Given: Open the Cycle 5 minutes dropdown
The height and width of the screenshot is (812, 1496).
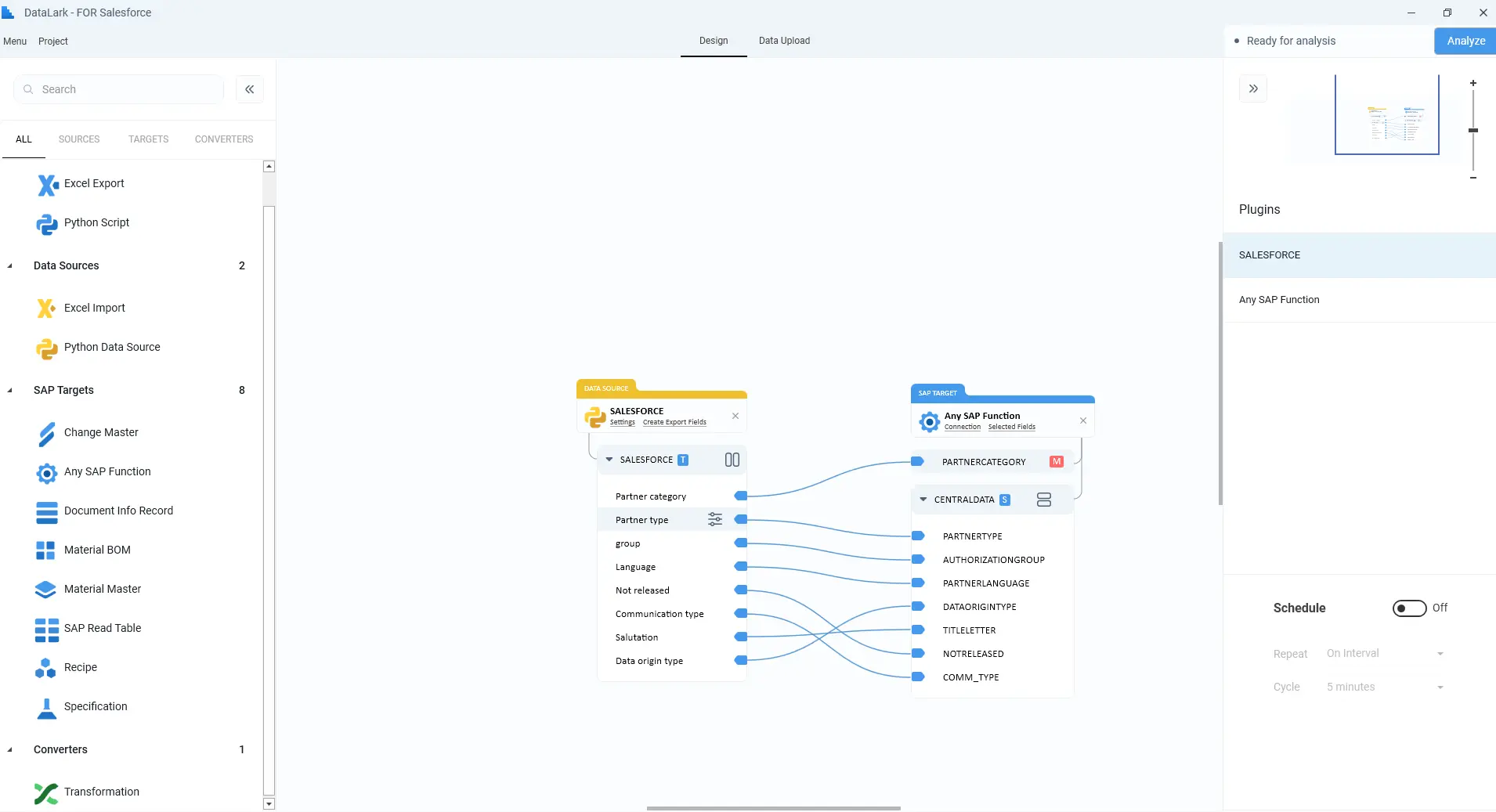Looking at the screenshot, I should pos(1385,687).
